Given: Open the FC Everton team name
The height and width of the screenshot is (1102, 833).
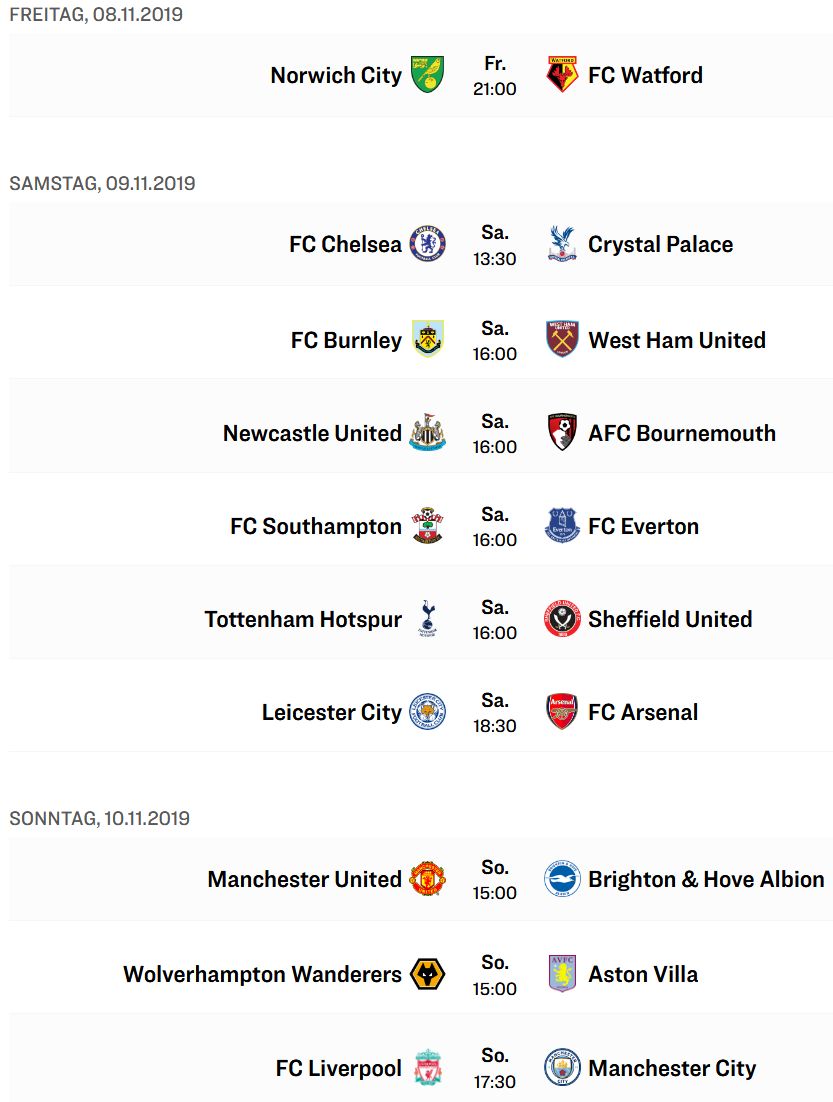Looking at the screenshot, I should tap(644, 526).
